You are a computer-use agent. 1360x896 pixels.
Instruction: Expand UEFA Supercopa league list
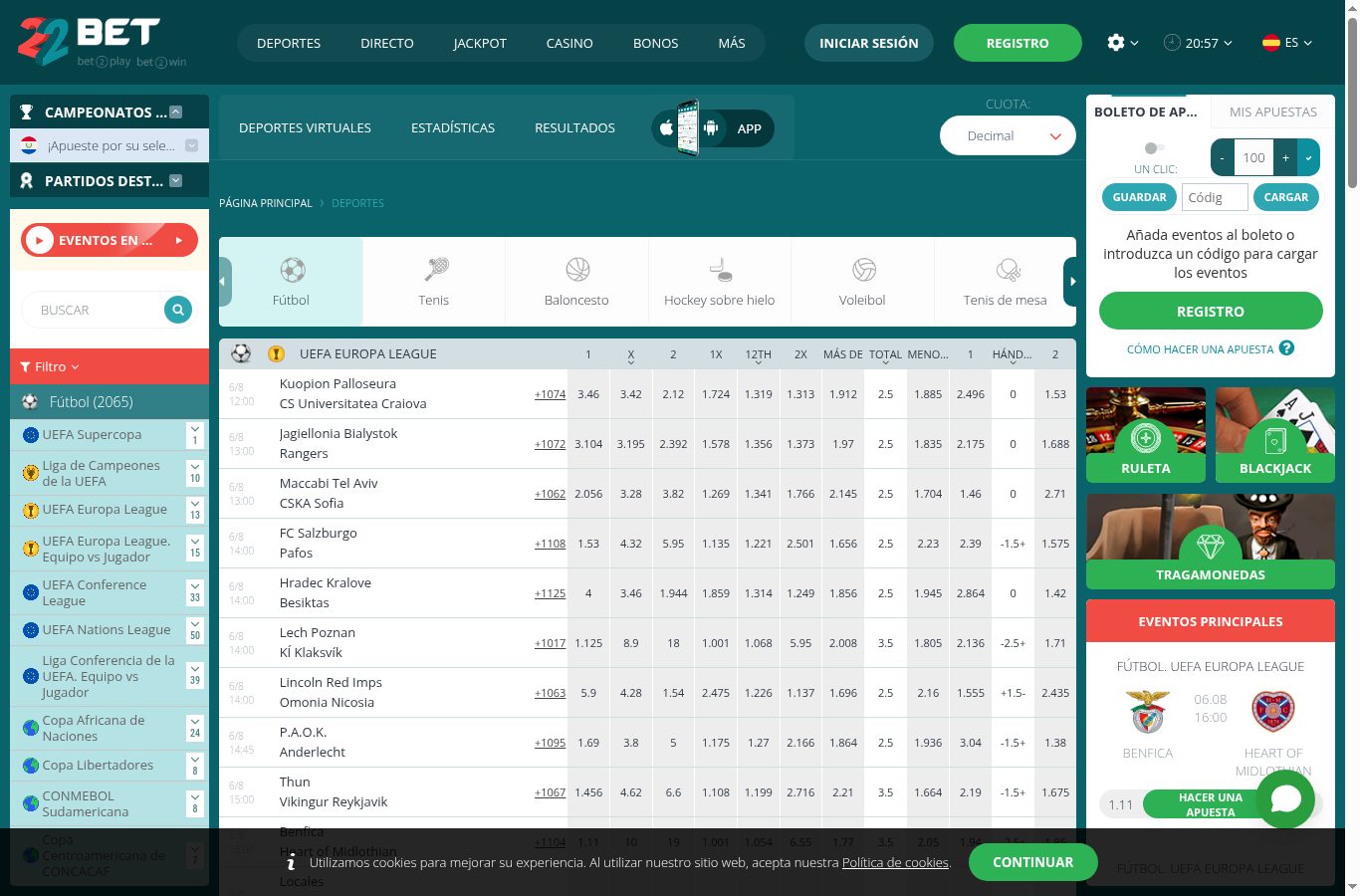pos(195,435)
